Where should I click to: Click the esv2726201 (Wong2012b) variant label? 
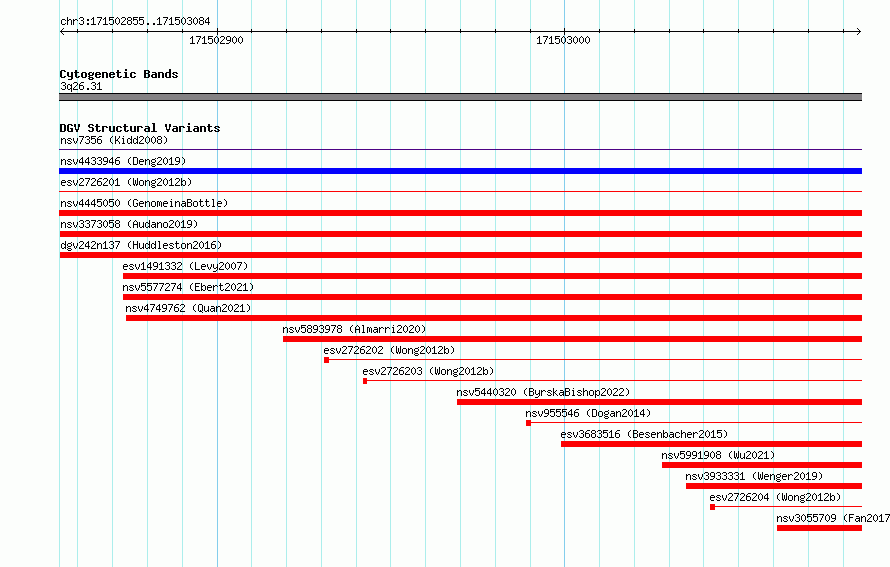(x=126, y=182)
